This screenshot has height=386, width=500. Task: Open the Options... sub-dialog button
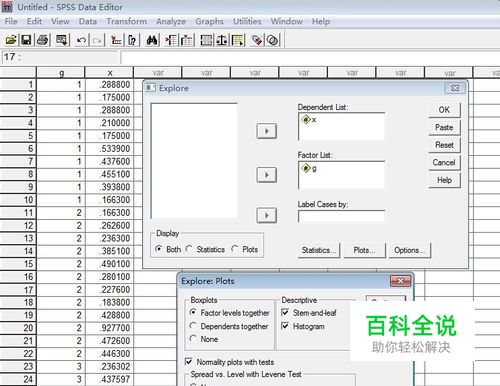(410, 250)
